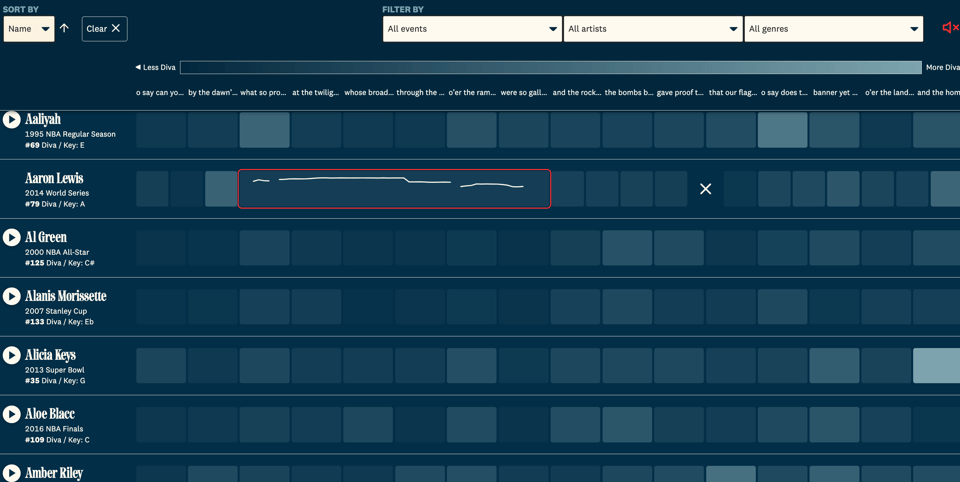Select the 'that our flag...' lyric header
This screenshot has height=482, width=960.
[733, 92]
